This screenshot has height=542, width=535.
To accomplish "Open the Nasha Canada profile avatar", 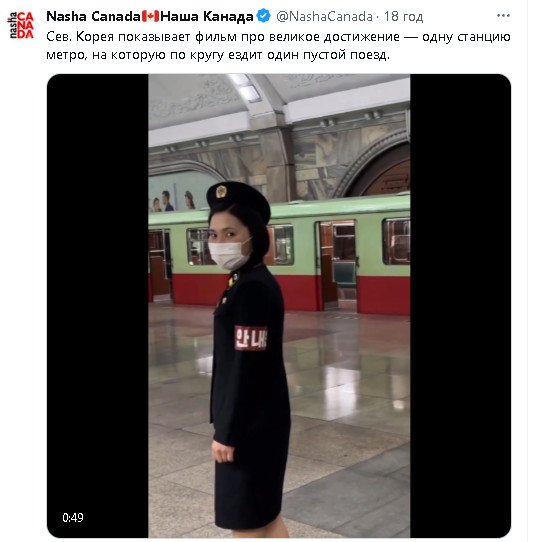I will coord(21,25).
